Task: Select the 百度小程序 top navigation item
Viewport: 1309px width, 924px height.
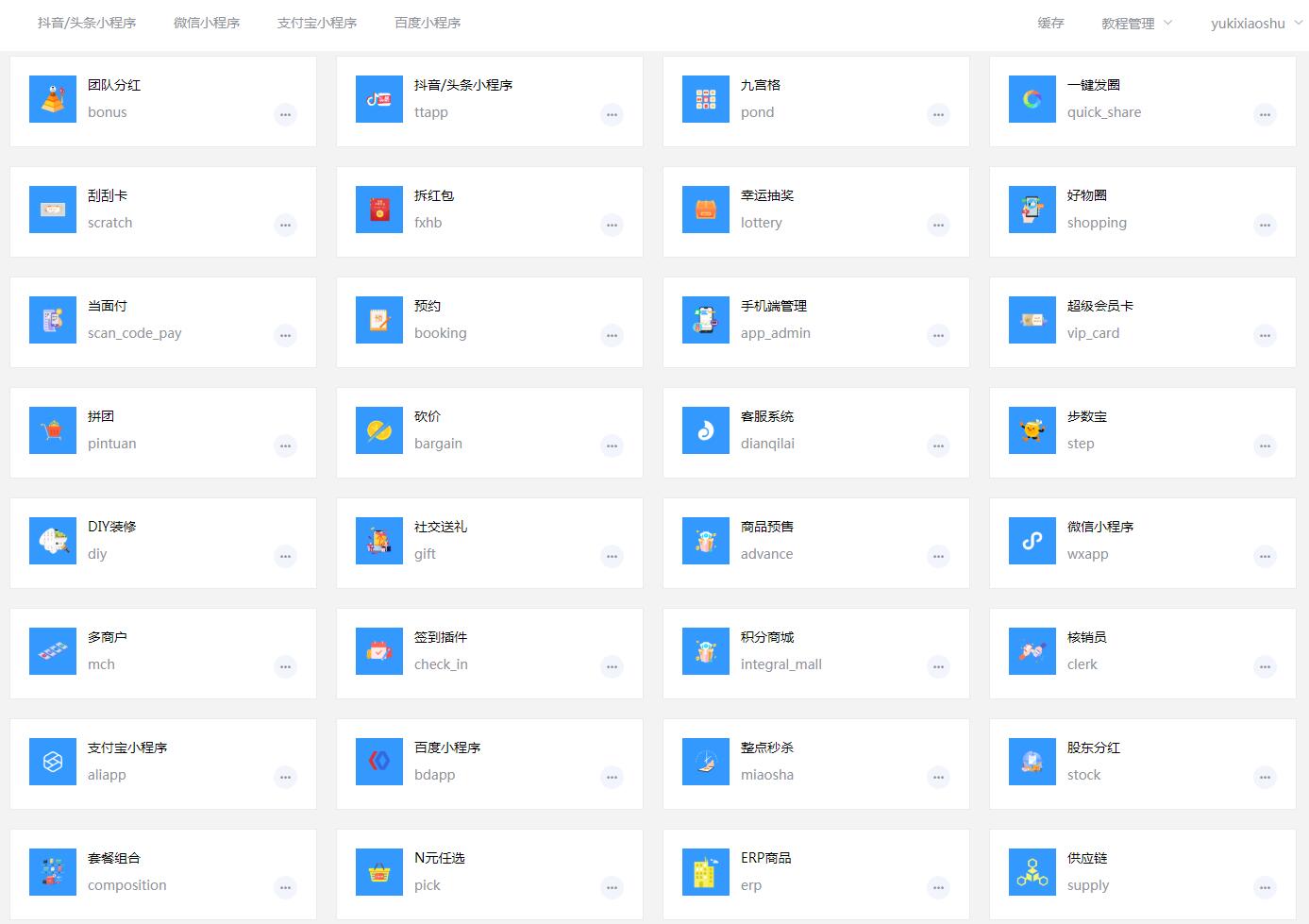Action: 428,23
